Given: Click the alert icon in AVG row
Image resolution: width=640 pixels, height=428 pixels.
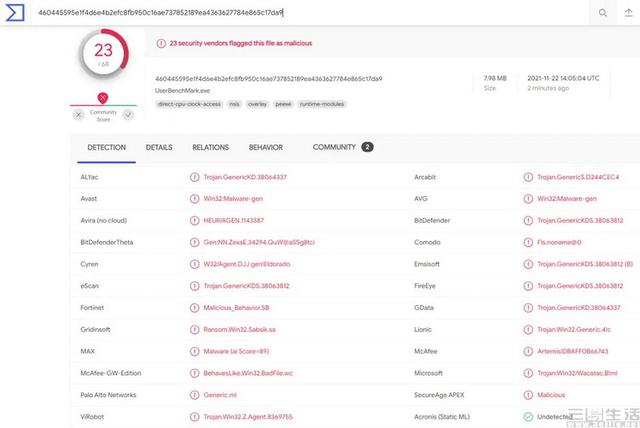Looking at the screenshot, I should click(x=528, y=199).
